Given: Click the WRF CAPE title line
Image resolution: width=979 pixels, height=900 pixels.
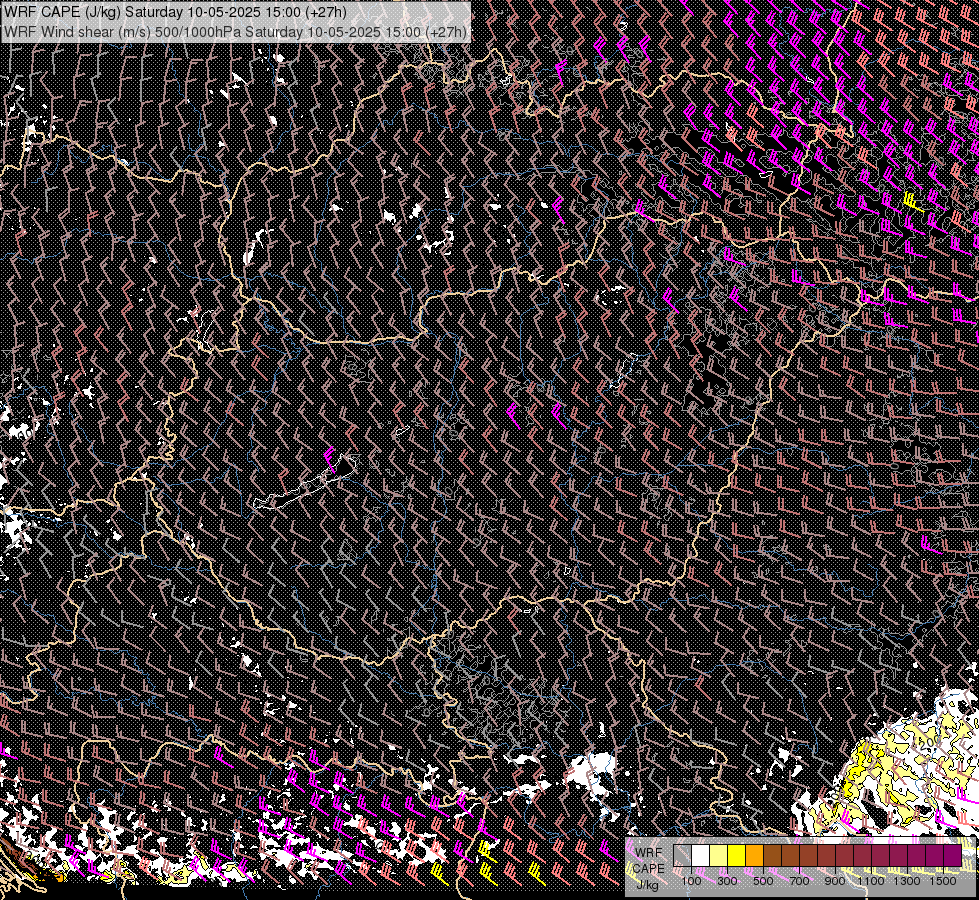Looking at the screenshot, I should click(175, 12).
